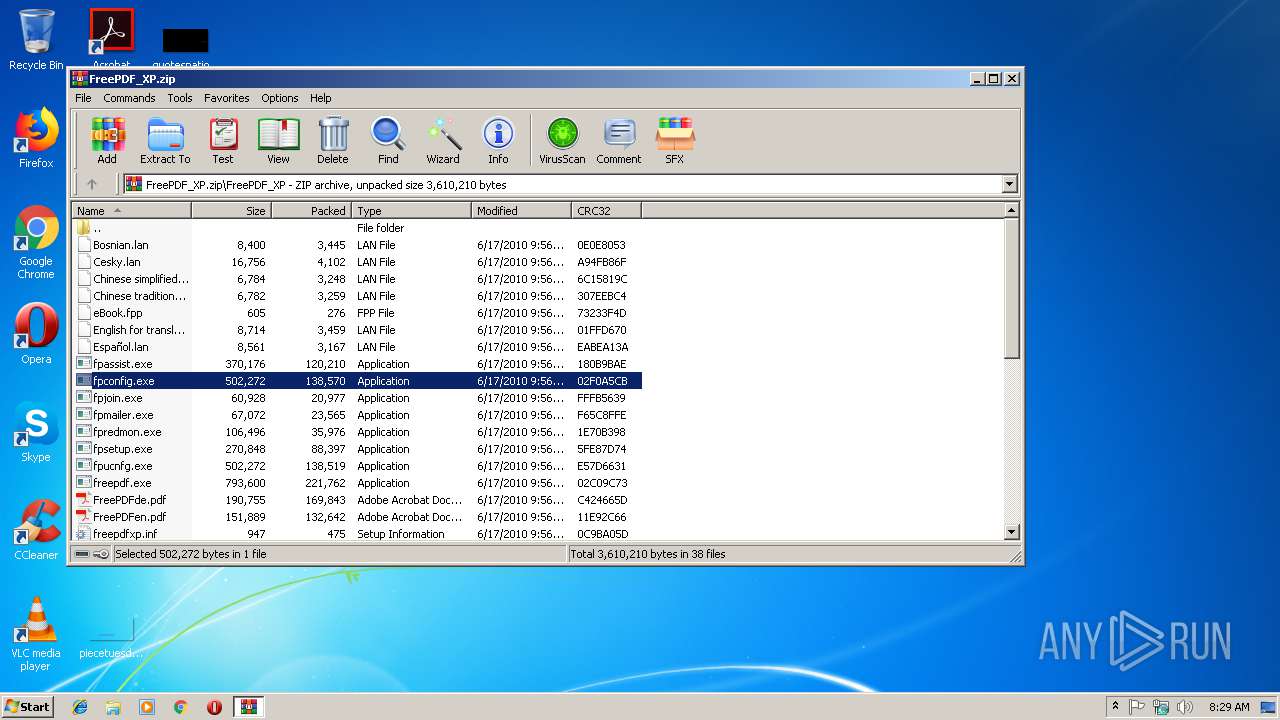Run Test on the archive
The width and height of the screenshot is (1280, 720).
[x=223, y=140]
